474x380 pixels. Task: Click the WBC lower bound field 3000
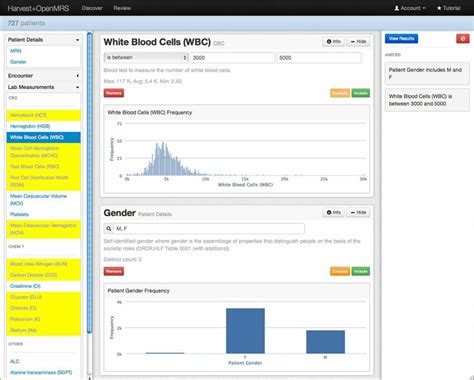point(232,58)
